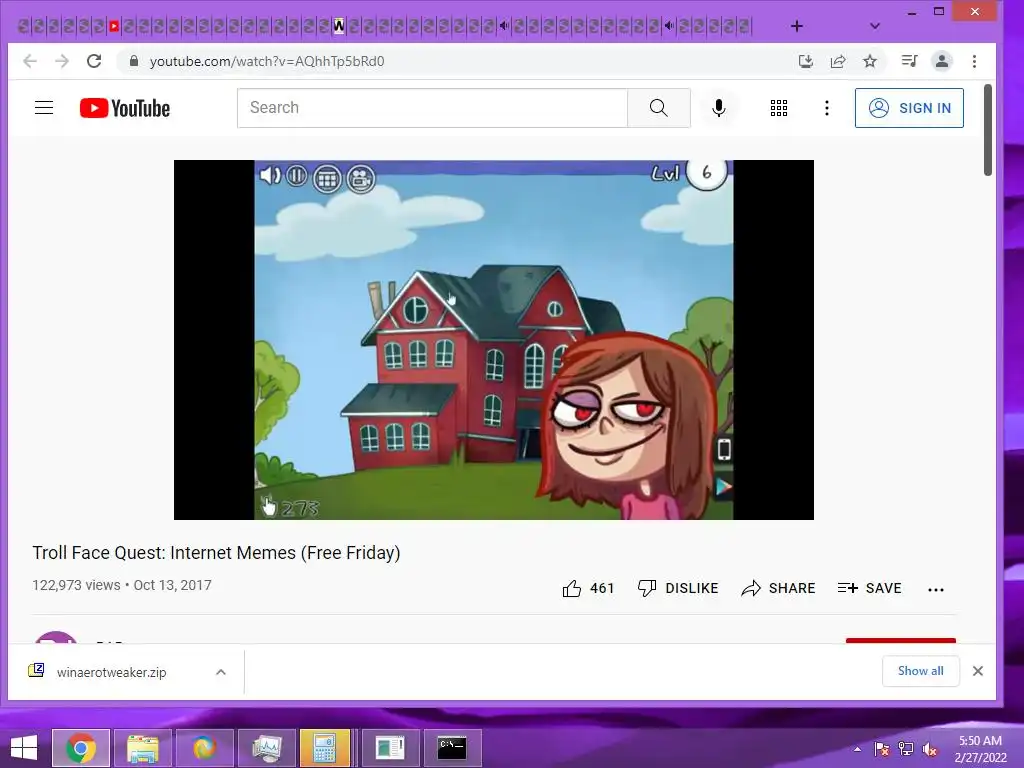Expand winaerotweaker.zip download options chevron
The image size is (1024, 768).
click(x=221, y=672)
